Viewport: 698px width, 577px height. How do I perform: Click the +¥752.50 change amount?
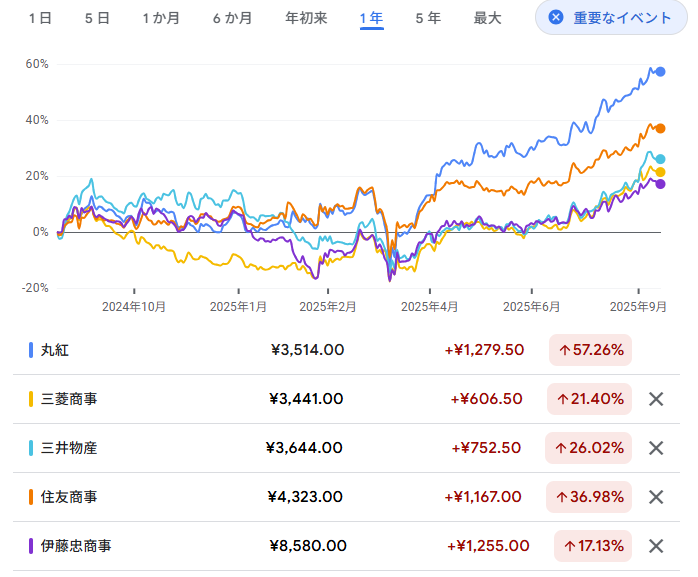click(486, 448)
